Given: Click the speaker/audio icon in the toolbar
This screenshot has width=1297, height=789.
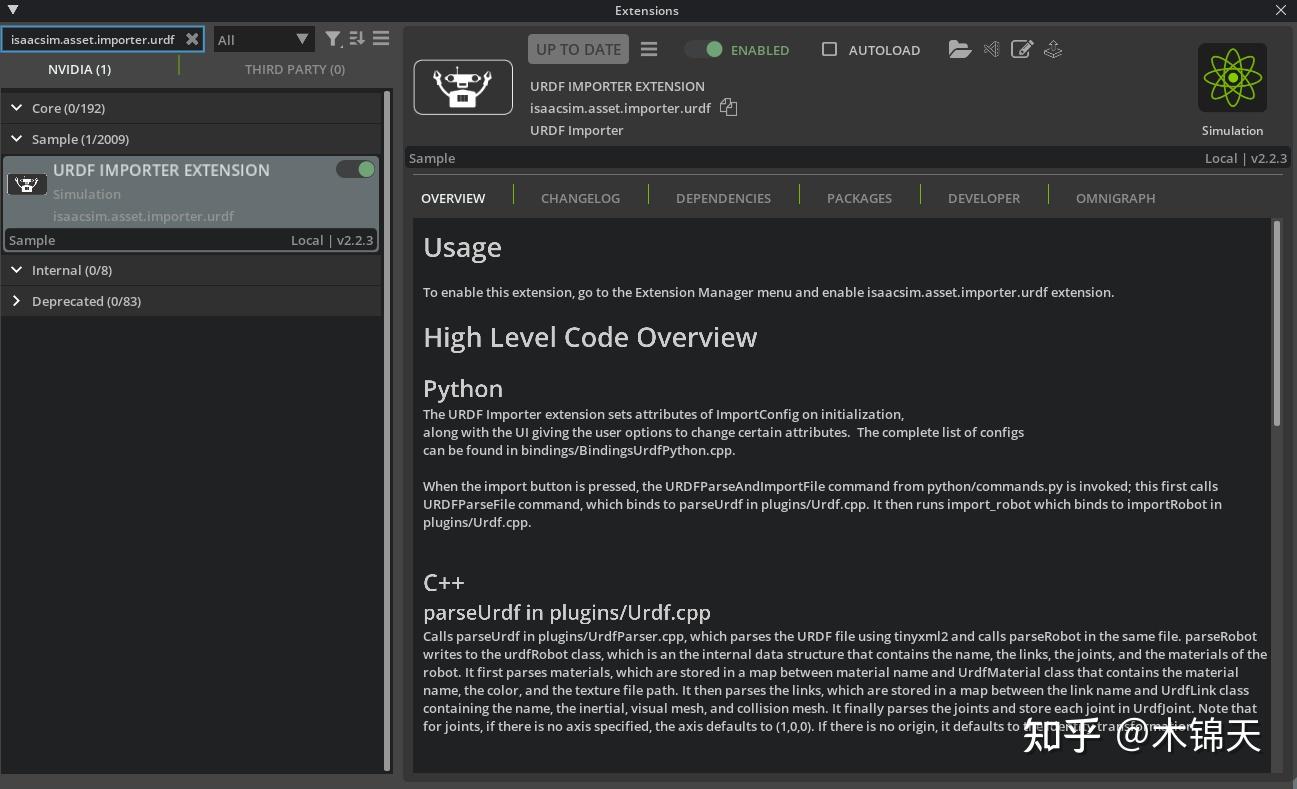Looking at the screenshot, I should pos(991,48).
